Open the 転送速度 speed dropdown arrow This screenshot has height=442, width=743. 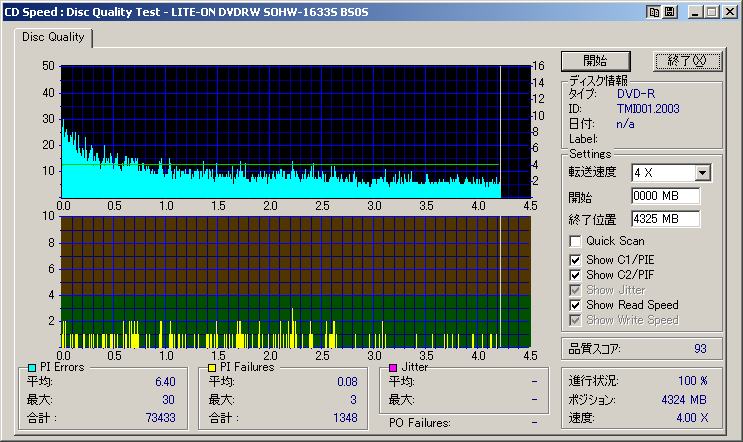coord(703,173)
